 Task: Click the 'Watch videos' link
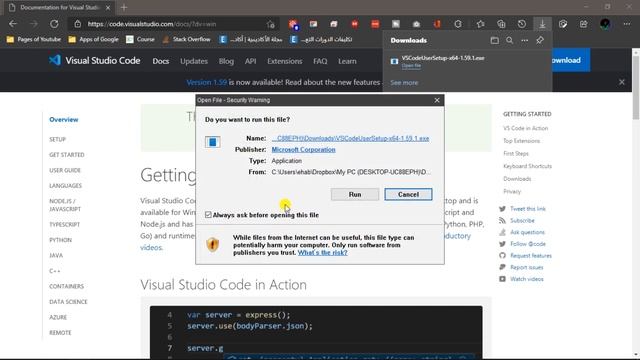[527, 279]
